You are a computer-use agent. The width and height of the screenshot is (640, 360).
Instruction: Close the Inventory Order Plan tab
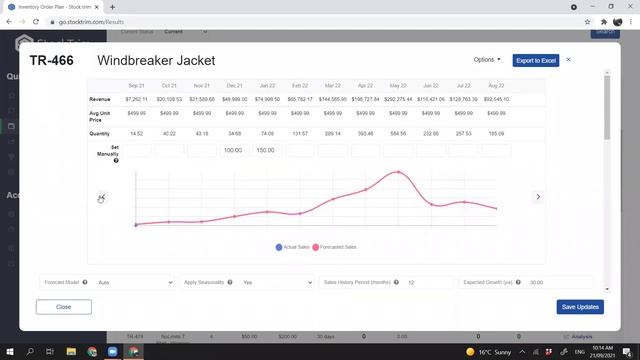click(97, 7)
